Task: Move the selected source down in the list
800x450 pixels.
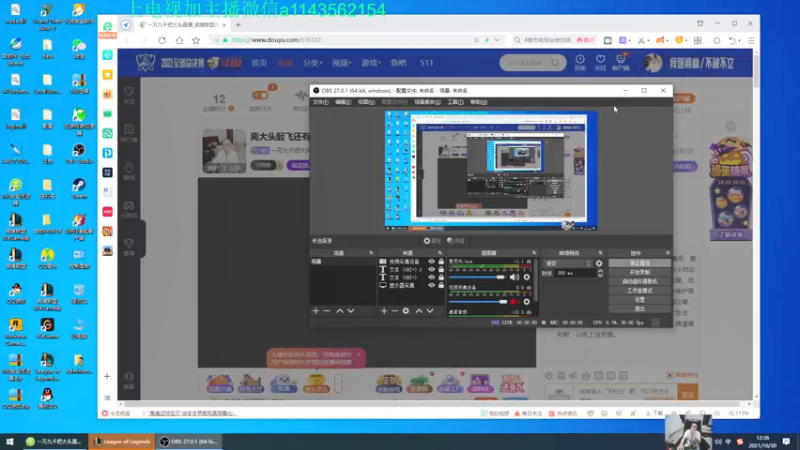Action: pos(430,311)
